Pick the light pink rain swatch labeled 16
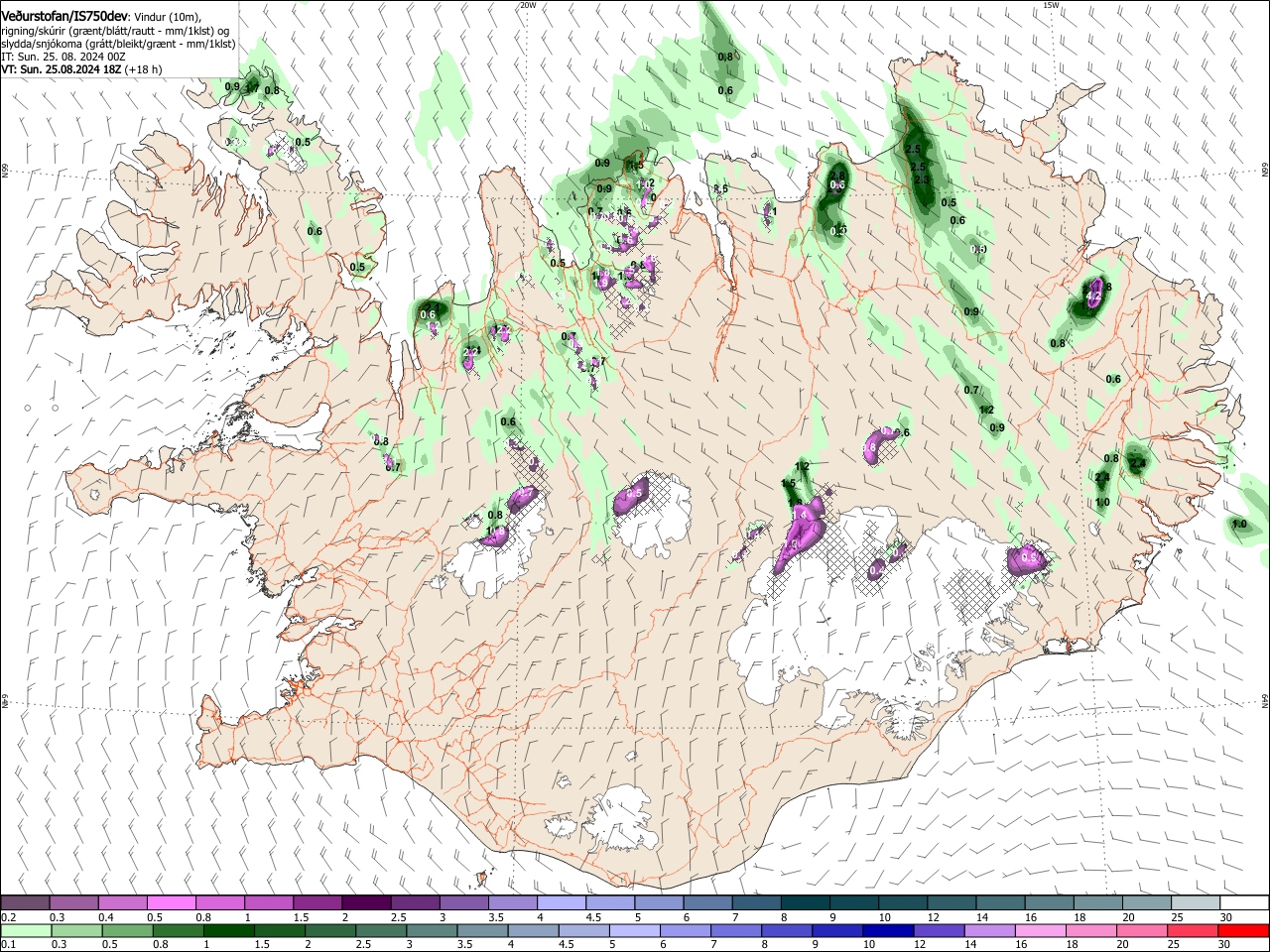1270x952 pixels. 1042,930
